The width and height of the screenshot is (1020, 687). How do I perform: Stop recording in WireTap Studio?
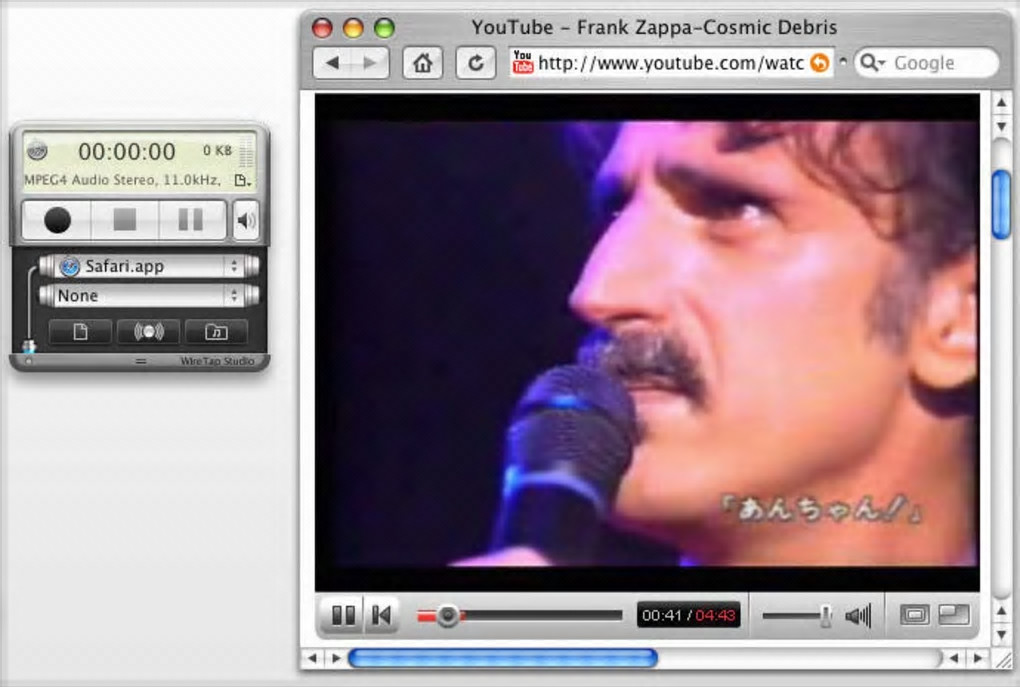click(x=124, y=220)
